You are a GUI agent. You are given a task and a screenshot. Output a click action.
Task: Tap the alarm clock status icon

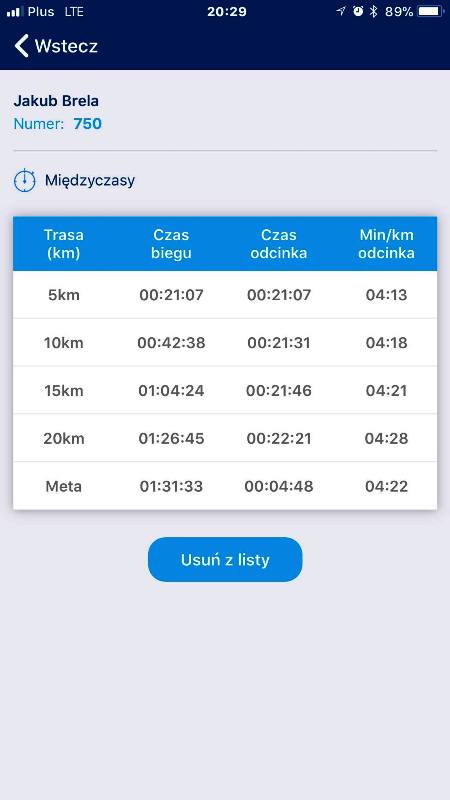(x=358, y=11)
